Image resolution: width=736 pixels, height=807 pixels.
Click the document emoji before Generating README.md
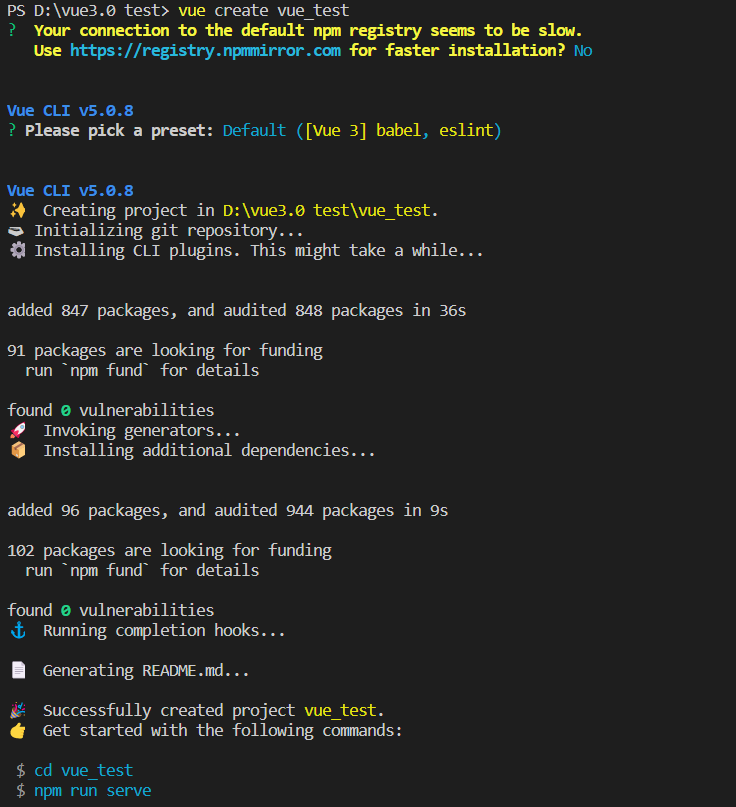[x=18, y=670]
